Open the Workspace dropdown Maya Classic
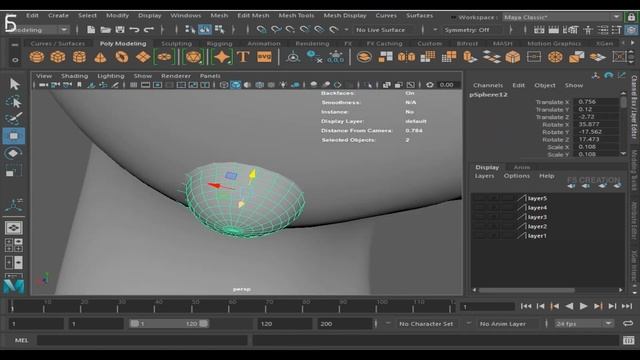 561,17
